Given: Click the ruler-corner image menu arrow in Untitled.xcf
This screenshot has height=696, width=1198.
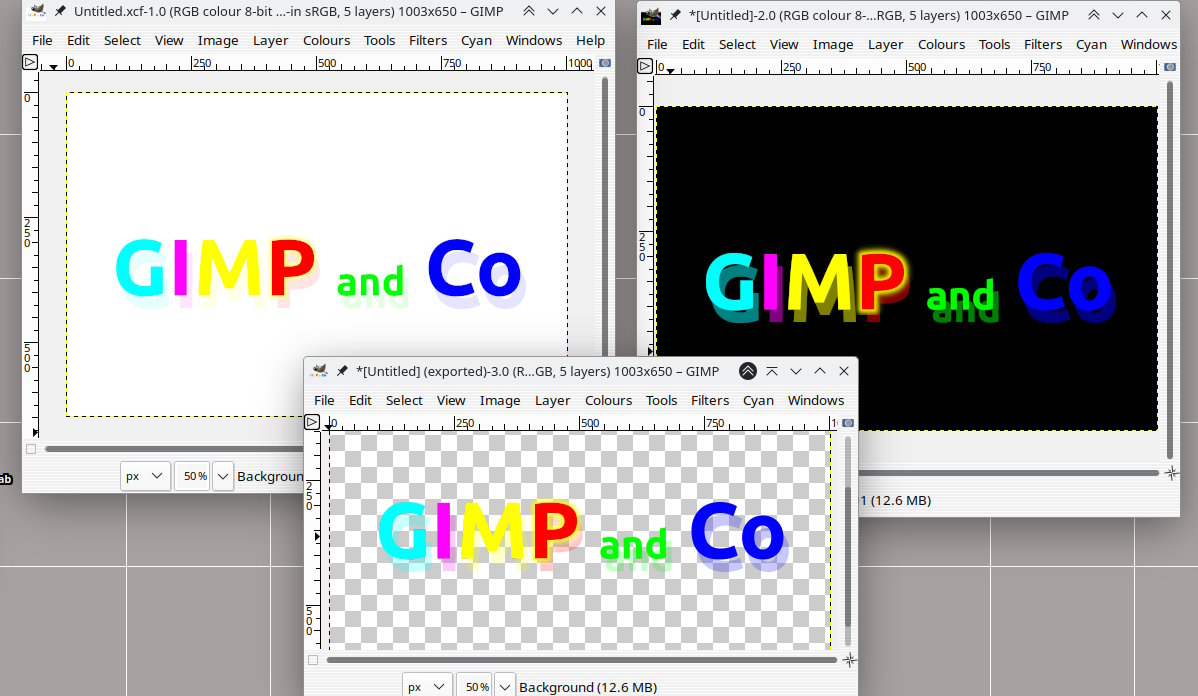Looking at the screenshot, I should (30, 62).
